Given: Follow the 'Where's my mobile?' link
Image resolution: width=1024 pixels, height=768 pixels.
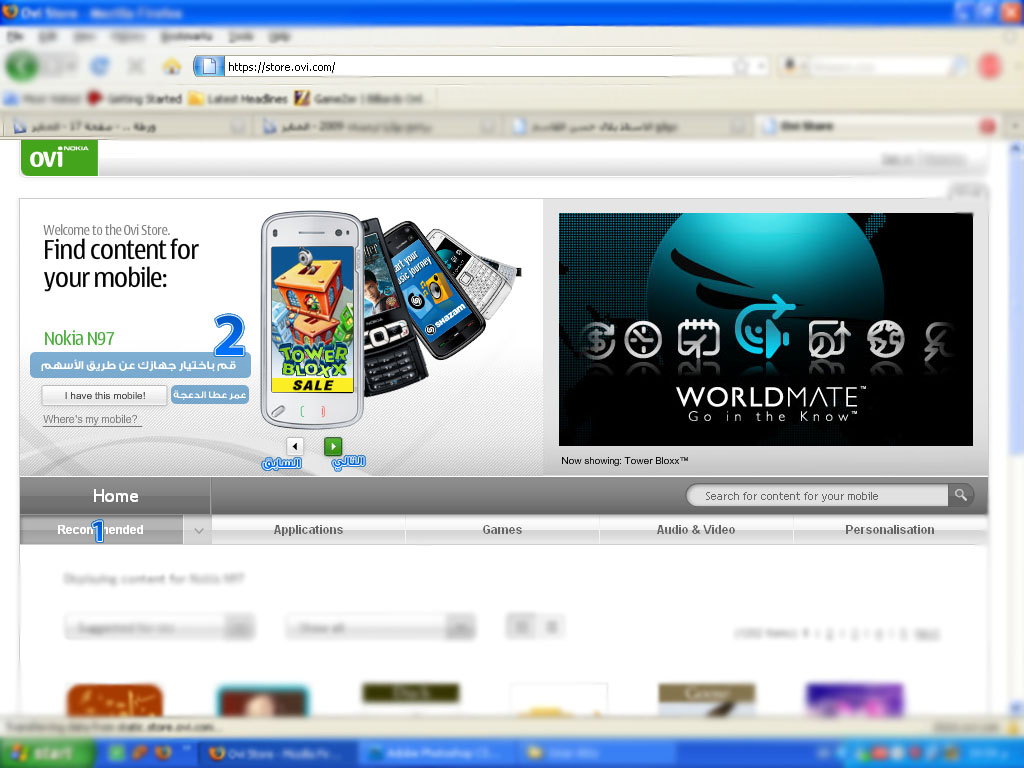Looking at the screenshot, I should [90, 419].
